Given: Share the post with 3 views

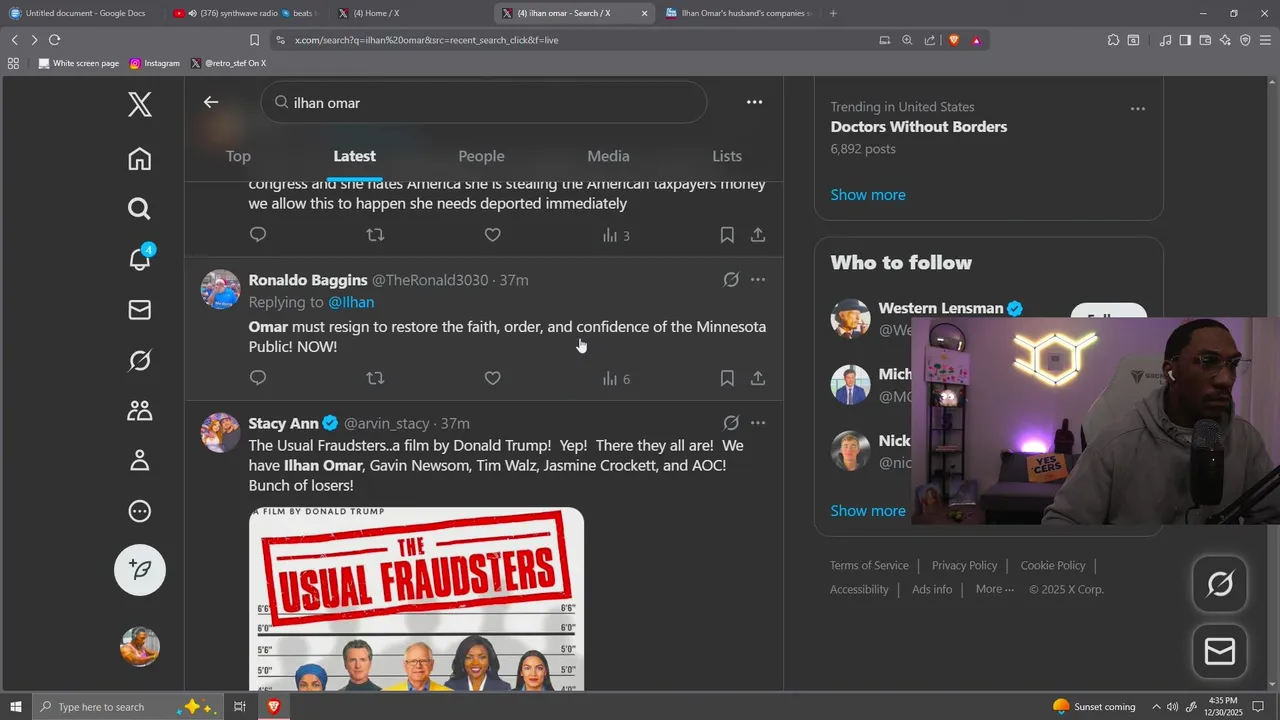Looking at the screenshot, I should (x=758, y=235).
